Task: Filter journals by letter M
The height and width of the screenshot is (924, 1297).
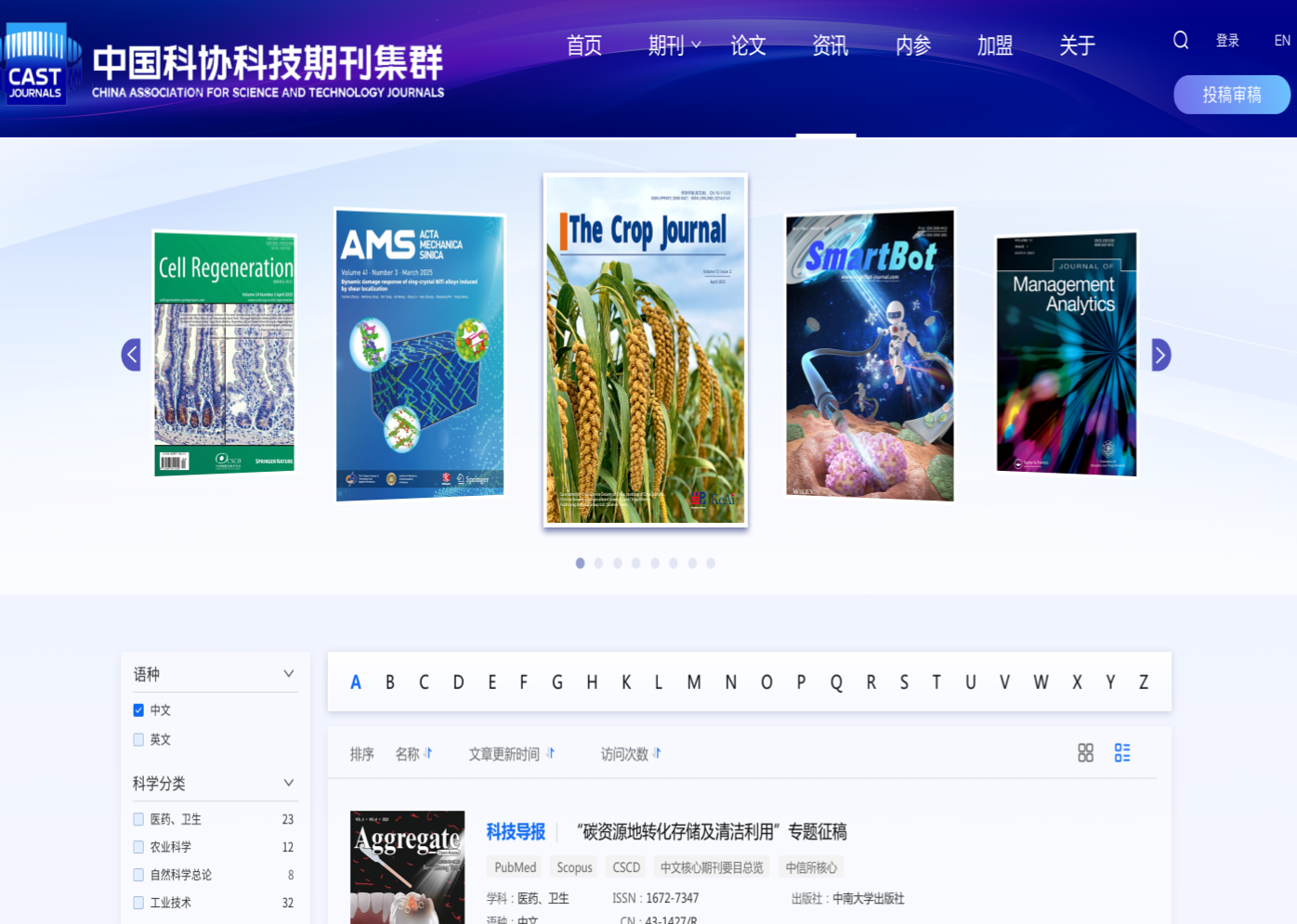Action: coord(694,683)
